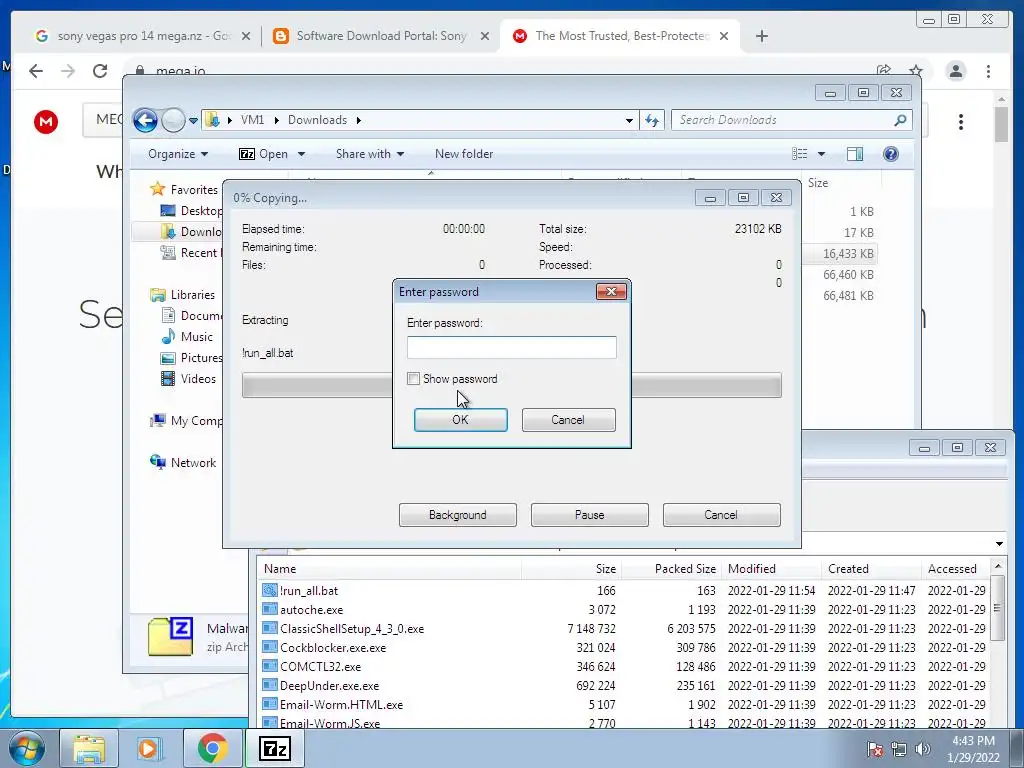The height and width of the screenshot is (768, 1024).
Task: Select ClassicShellSetup_4_3_0.exe in the archive list
Action: click(x=352, y=628)
